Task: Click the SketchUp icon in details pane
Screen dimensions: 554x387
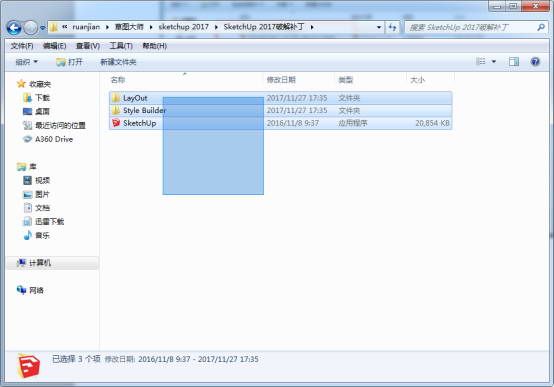Action: [29, 366]
